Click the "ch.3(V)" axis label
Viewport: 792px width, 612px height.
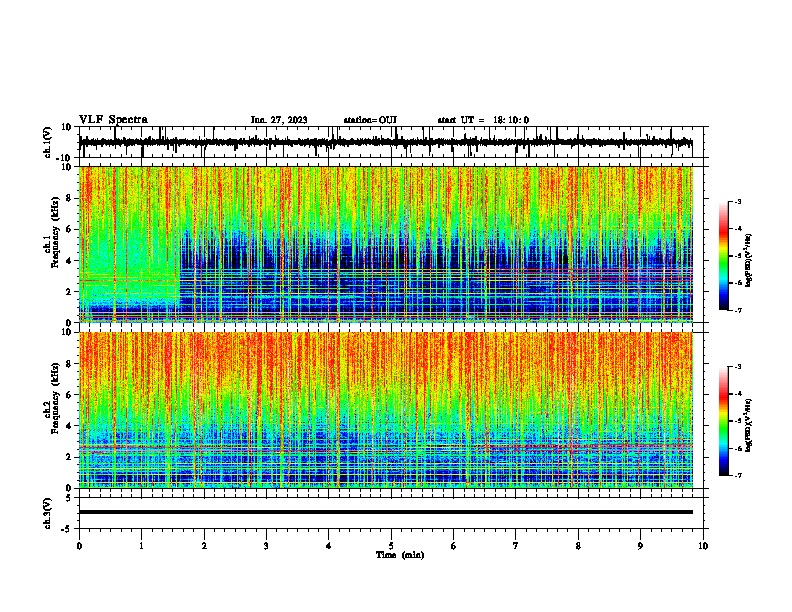coord(48,513)
